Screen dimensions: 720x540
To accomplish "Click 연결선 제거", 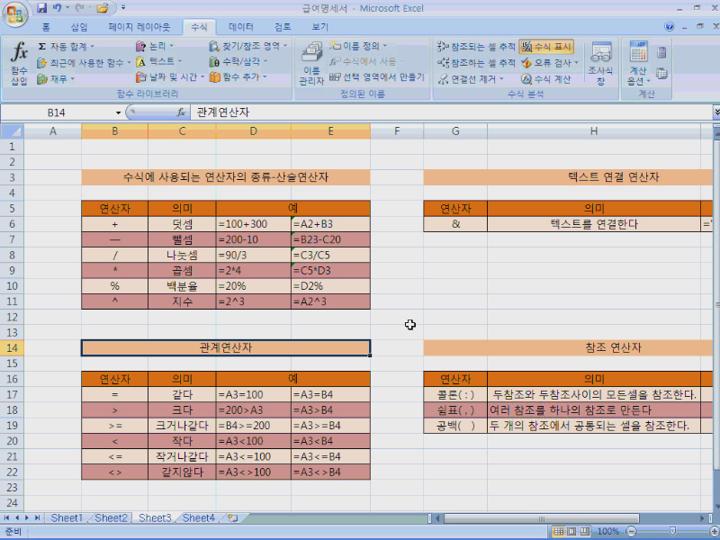I will (471, 79).
